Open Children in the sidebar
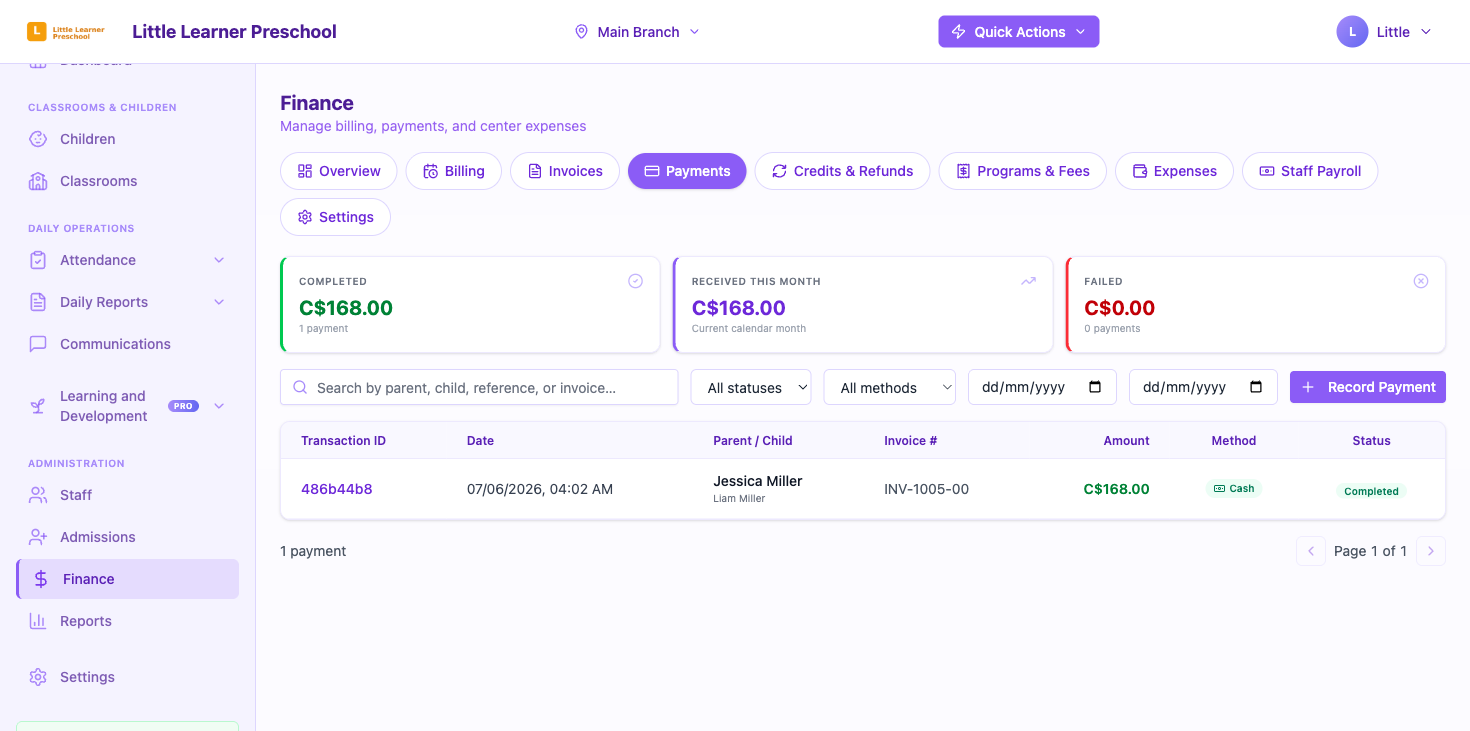This screenshot has height=731, width=1470. [x=127, y=139]
